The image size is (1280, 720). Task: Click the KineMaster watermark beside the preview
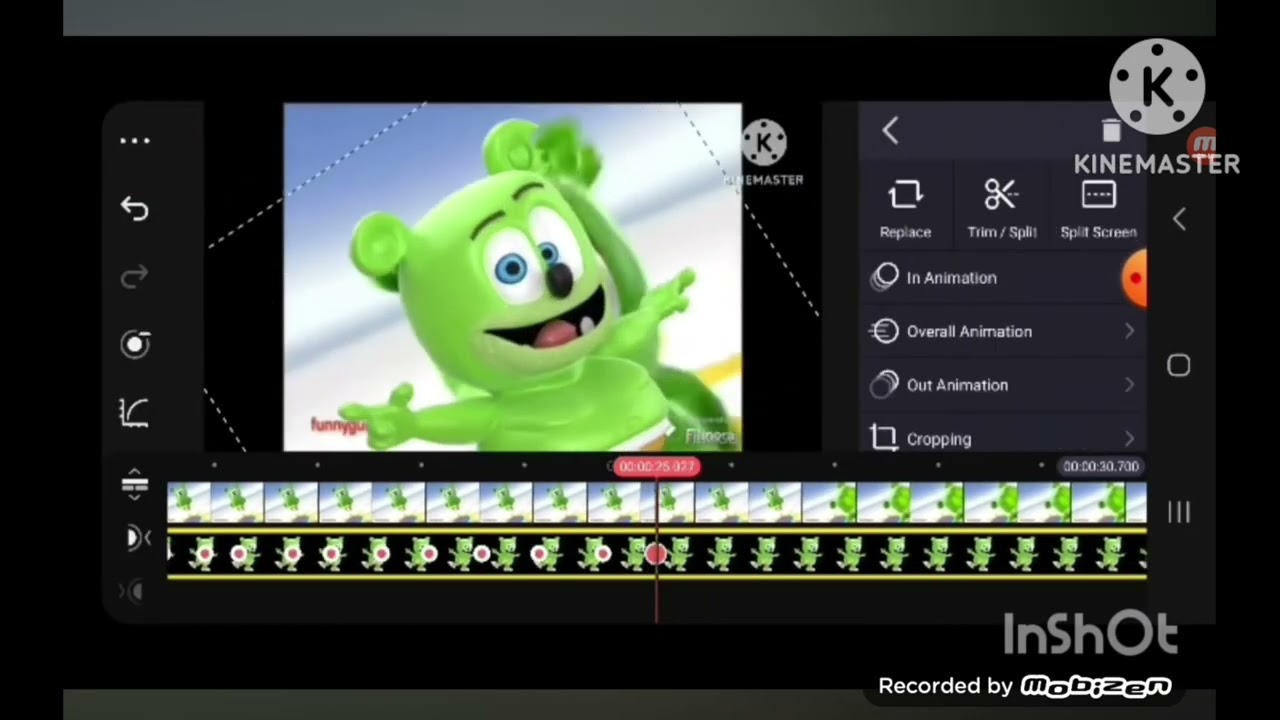(765, 154)
